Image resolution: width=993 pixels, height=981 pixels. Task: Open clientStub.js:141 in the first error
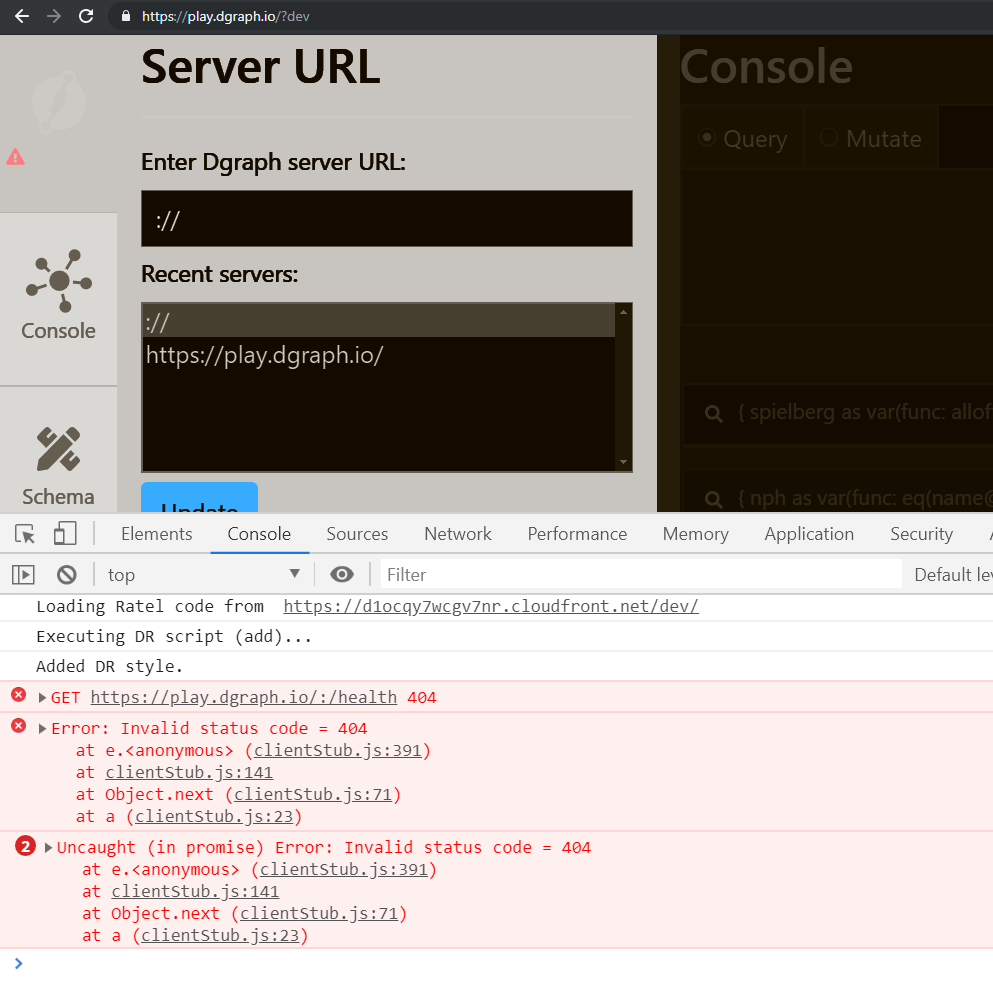(189, 773)
